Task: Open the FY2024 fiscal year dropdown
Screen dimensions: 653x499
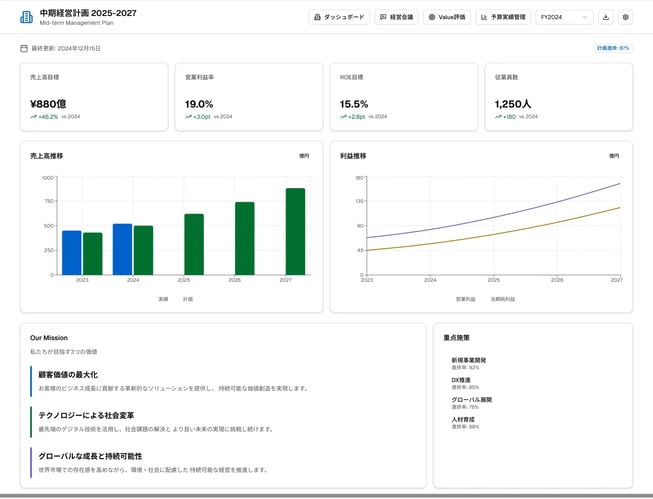Action: (564, 17)
